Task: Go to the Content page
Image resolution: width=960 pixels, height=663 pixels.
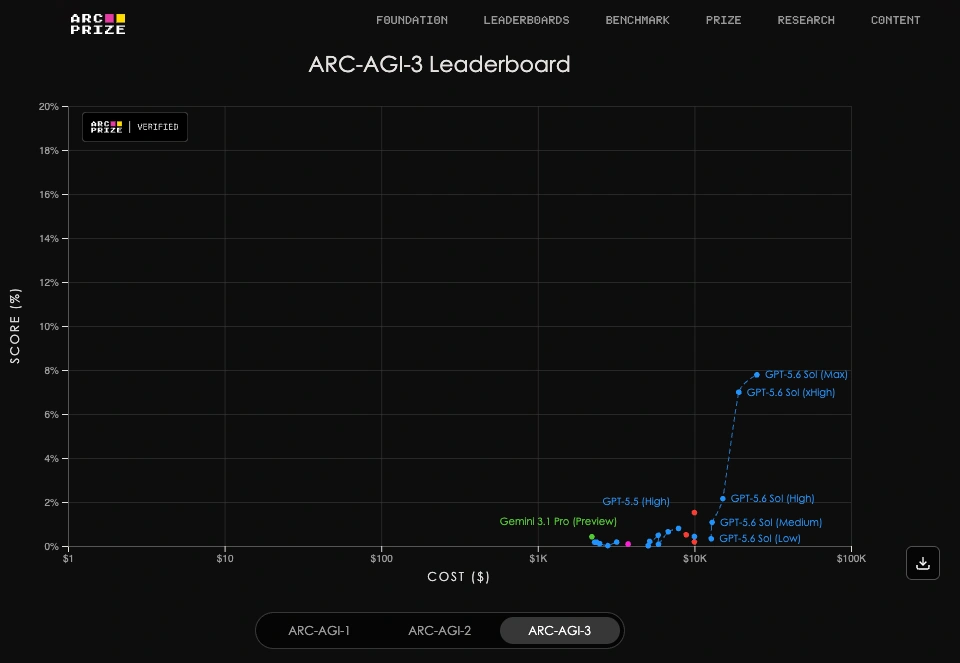Action: pyautogui.click(x=895, y=20)
